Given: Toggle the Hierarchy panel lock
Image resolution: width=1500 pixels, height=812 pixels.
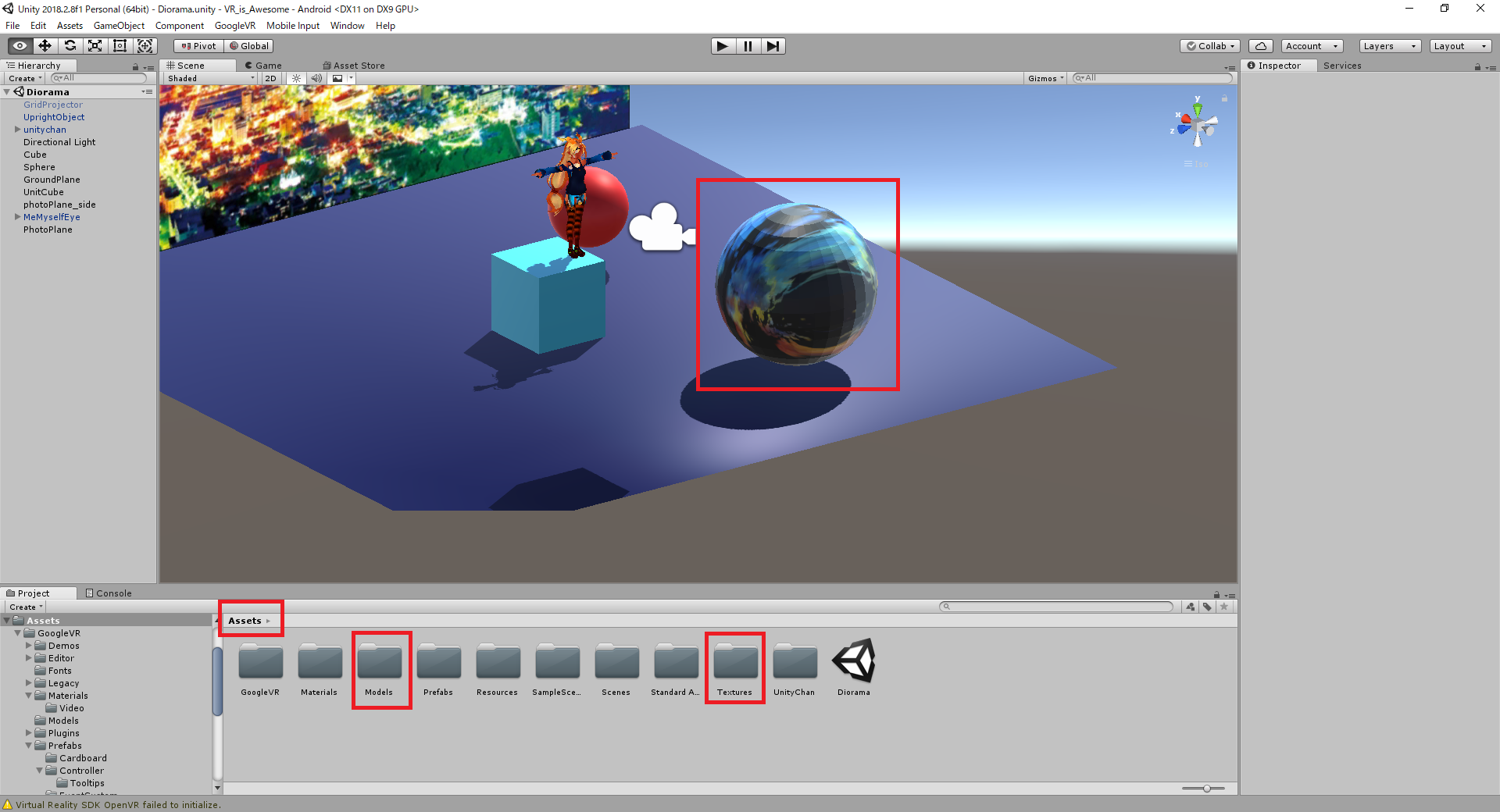Looking at the screenshot, I should 135,67.
